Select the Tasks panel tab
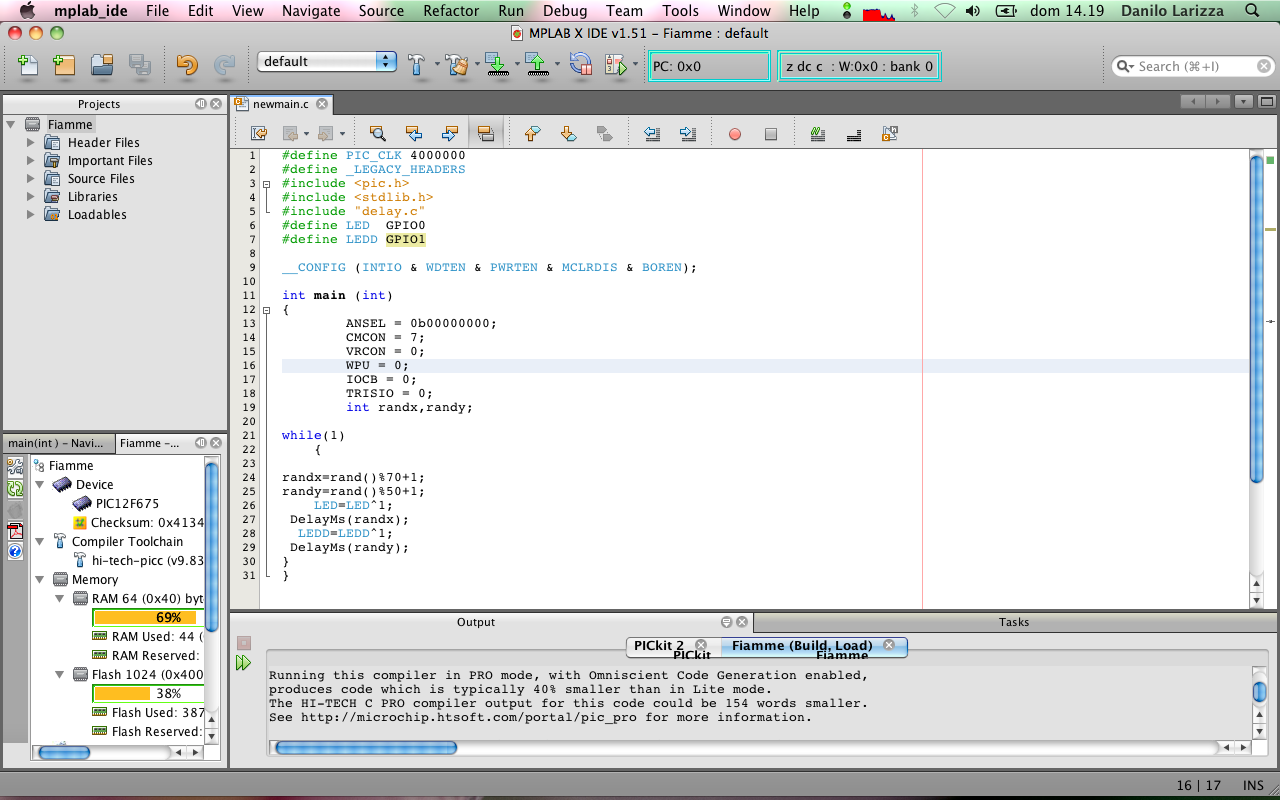The width and height of the screenshot is (1280, 800). point(1014,622)
